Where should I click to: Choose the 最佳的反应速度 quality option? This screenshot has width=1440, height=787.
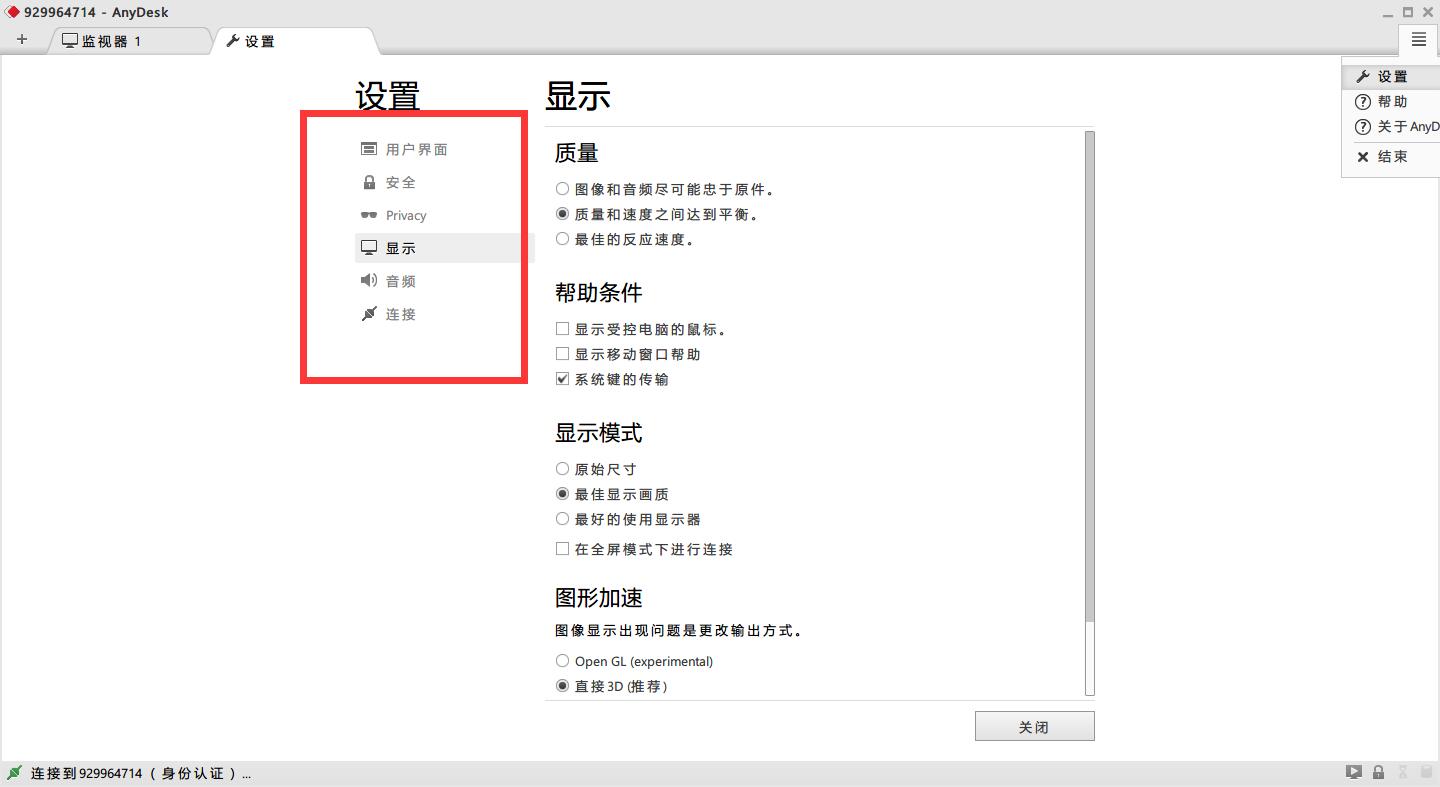tap(562, 239)
